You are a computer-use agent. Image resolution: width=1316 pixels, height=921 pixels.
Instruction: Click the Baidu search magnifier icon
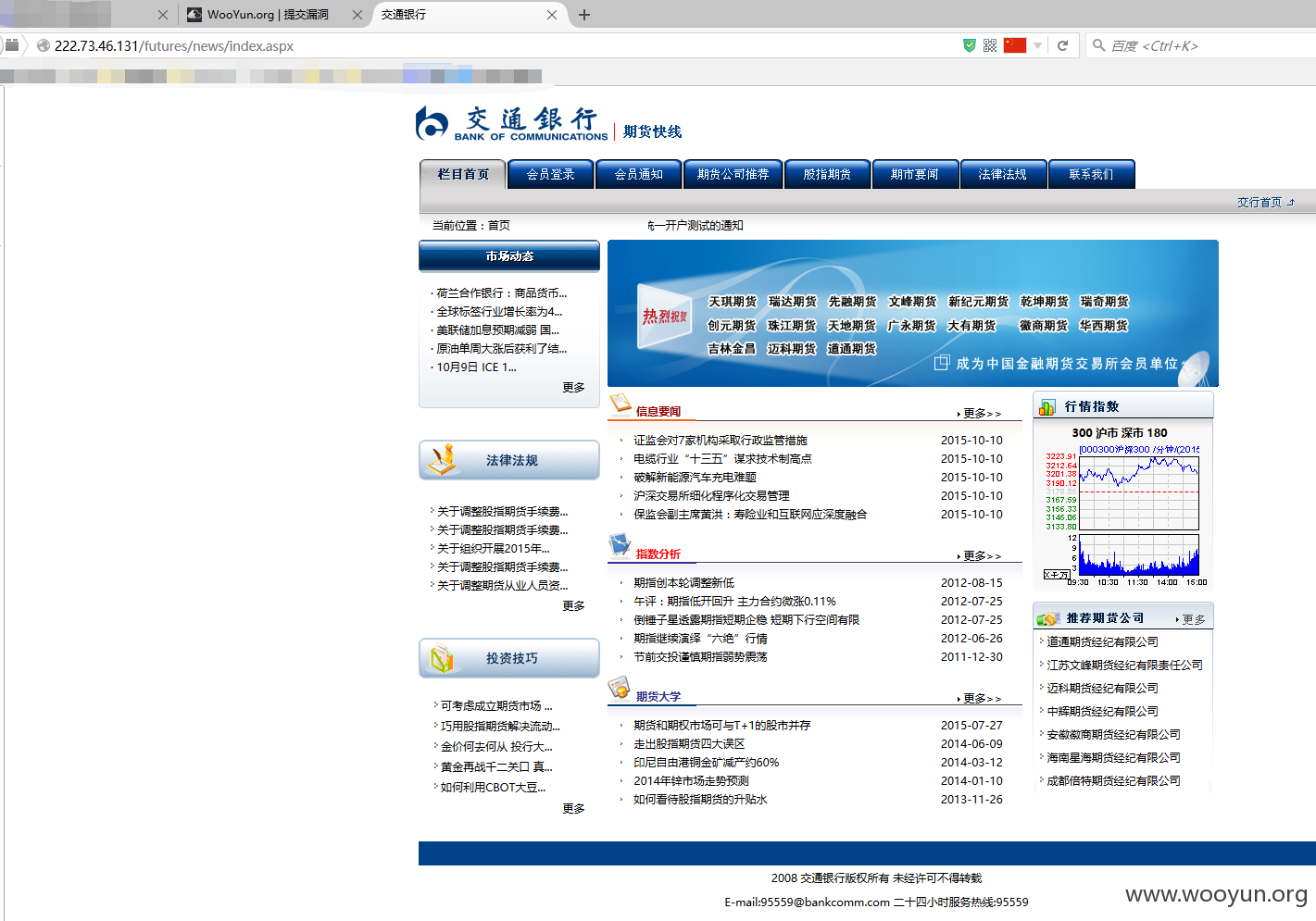[x=1098, y=45]
